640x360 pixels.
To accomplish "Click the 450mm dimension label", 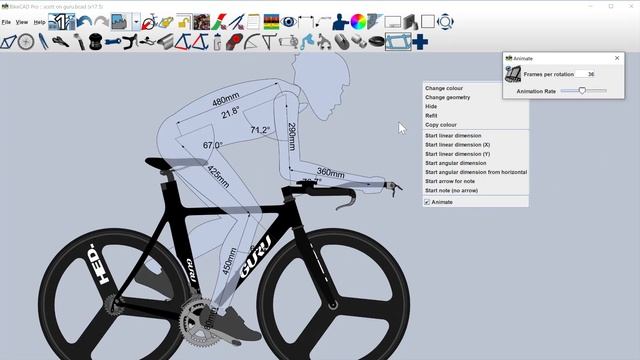I will 229,261.
